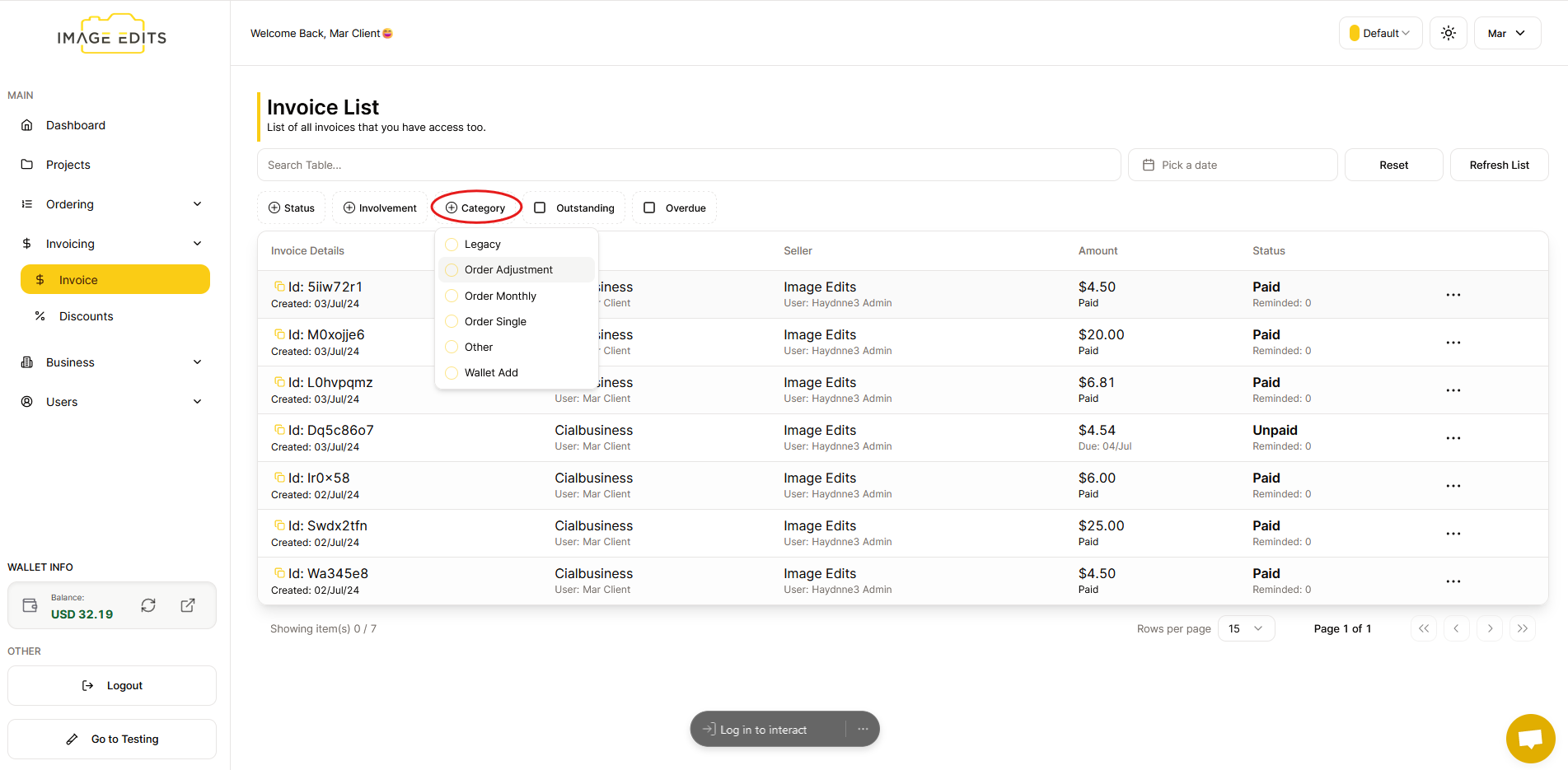Screen dimensions: 1568x770
Task: Click the Dashboard home icon
Action: 27,125
